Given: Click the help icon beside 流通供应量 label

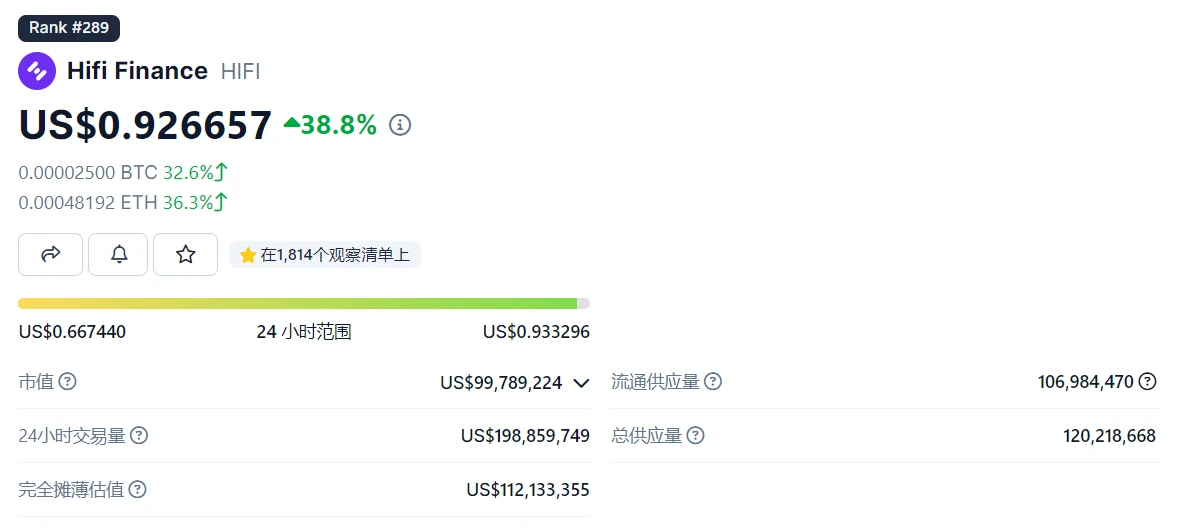Looking at the screenshot, I should [713, 382].
